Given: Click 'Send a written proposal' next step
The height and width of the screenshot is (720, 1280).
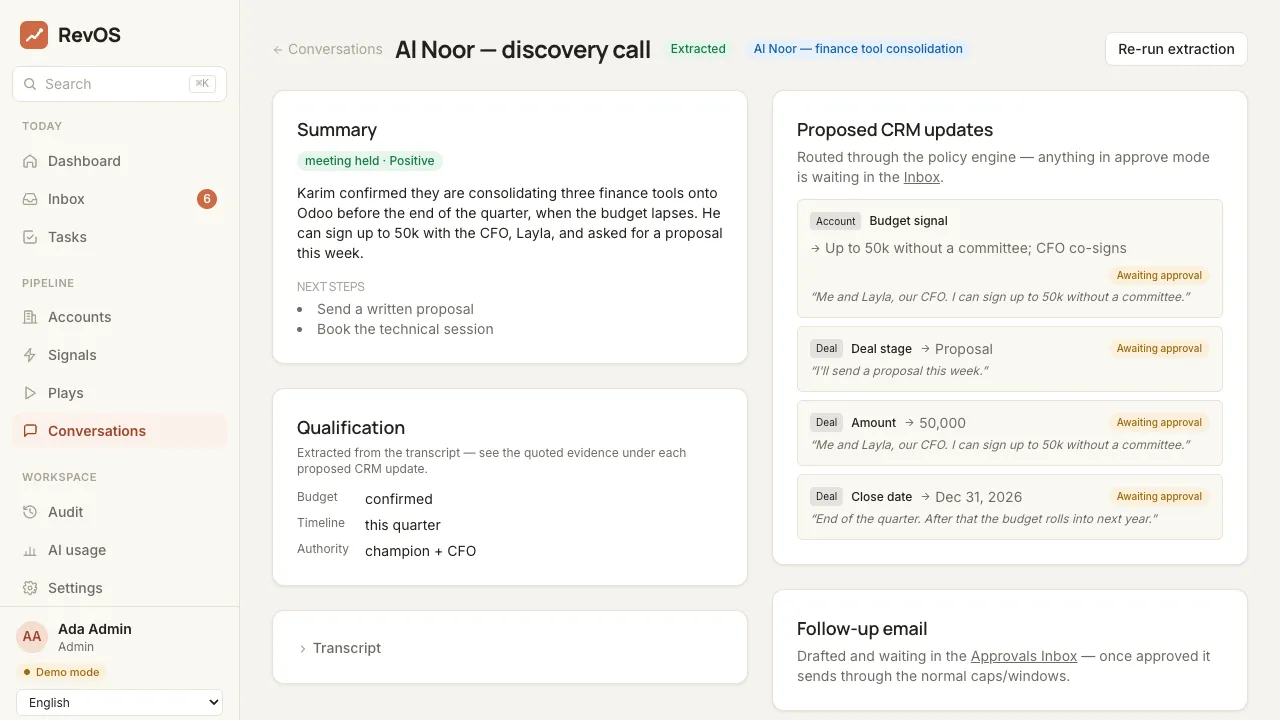Looking at the screenshot, I should click(395, 309).
